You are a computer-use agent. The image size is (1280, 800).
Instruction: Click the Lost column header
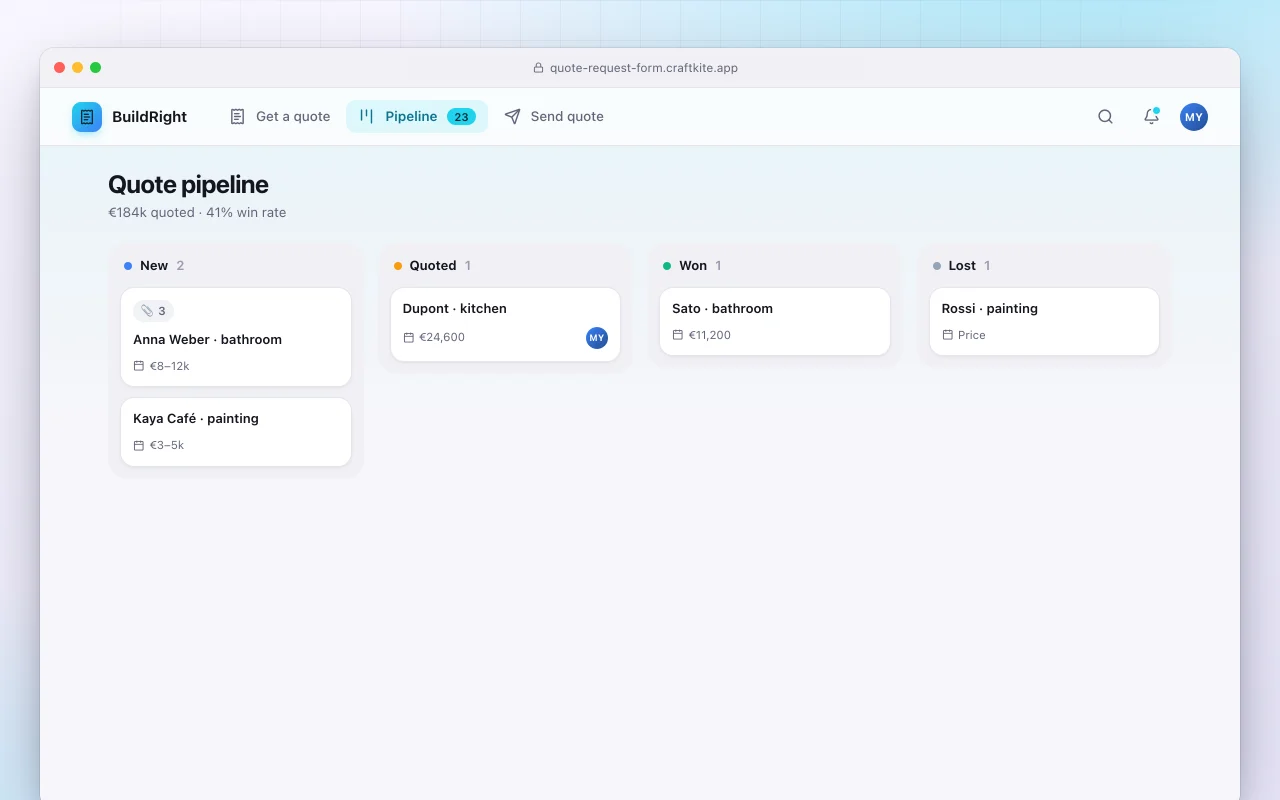coord(962,266)
